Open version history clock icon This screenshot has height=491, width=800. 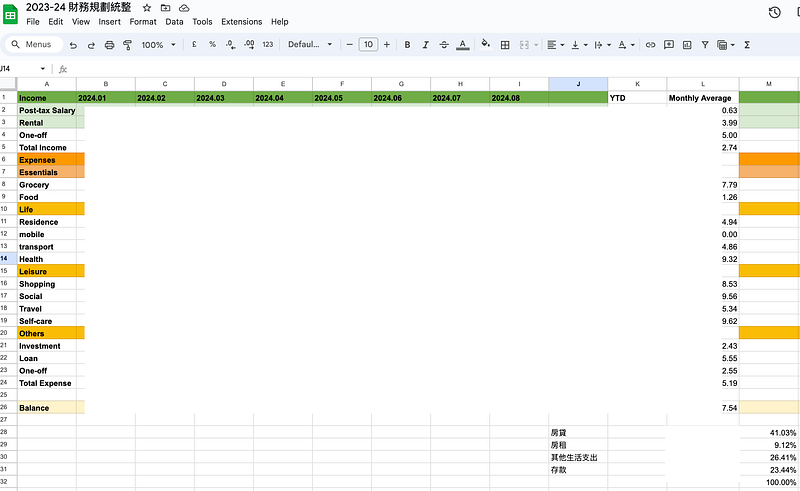(774, 12)
